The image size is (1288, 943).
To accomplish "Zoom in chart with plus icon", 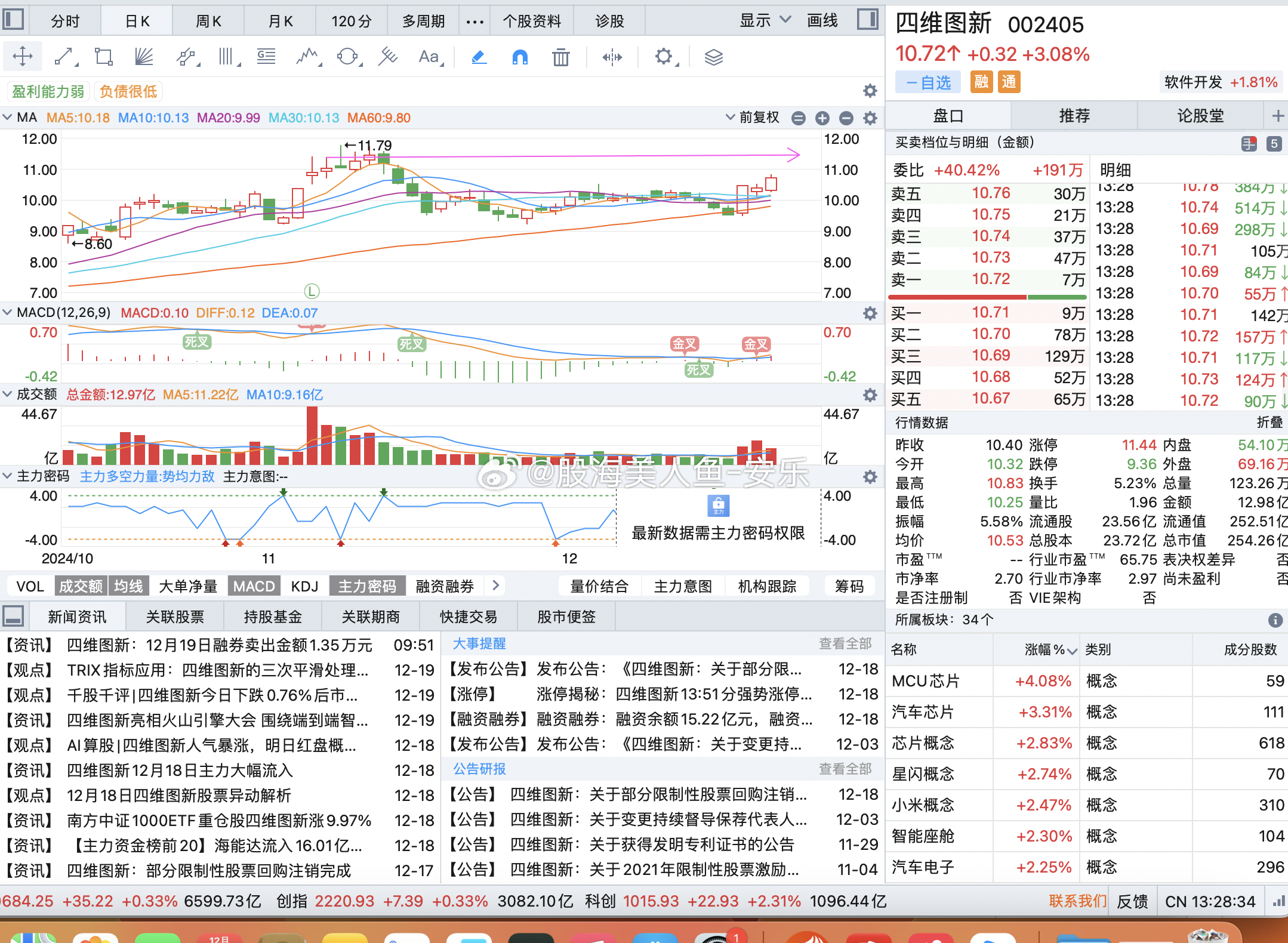I will 822,118.
